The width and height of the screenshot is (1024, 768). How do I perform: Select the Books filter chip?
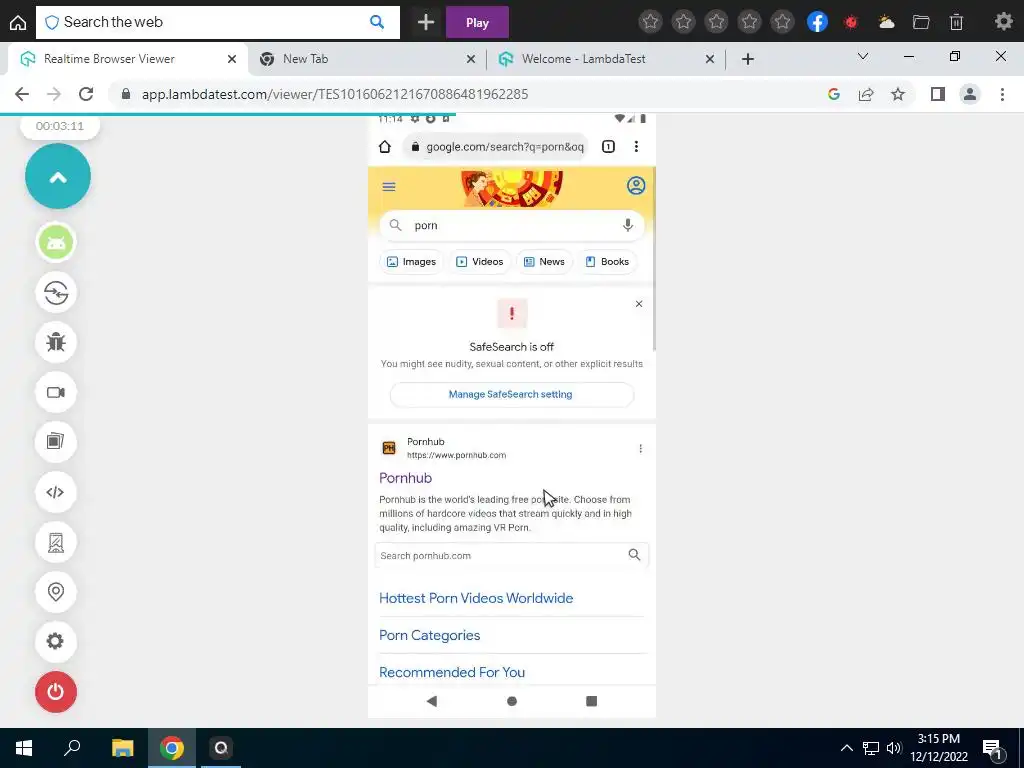(x=607, y=262)
